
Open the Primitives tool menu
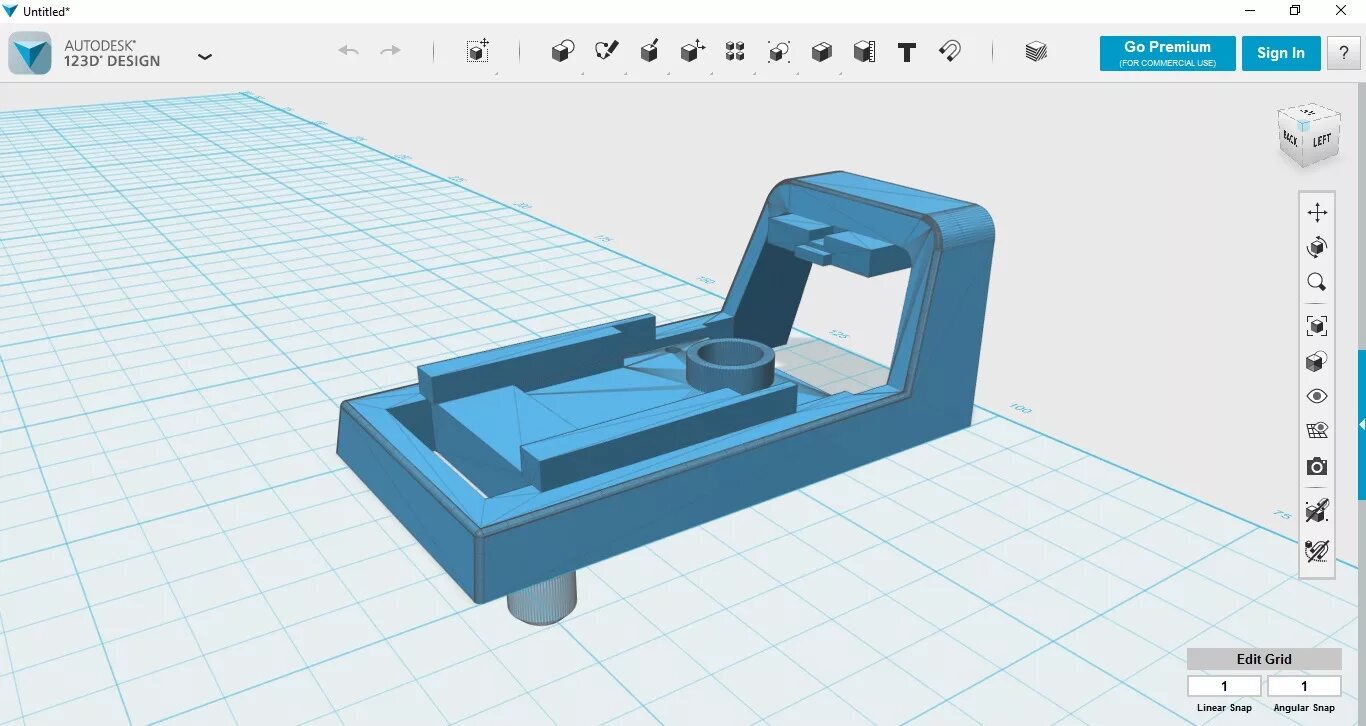point(563,51)
